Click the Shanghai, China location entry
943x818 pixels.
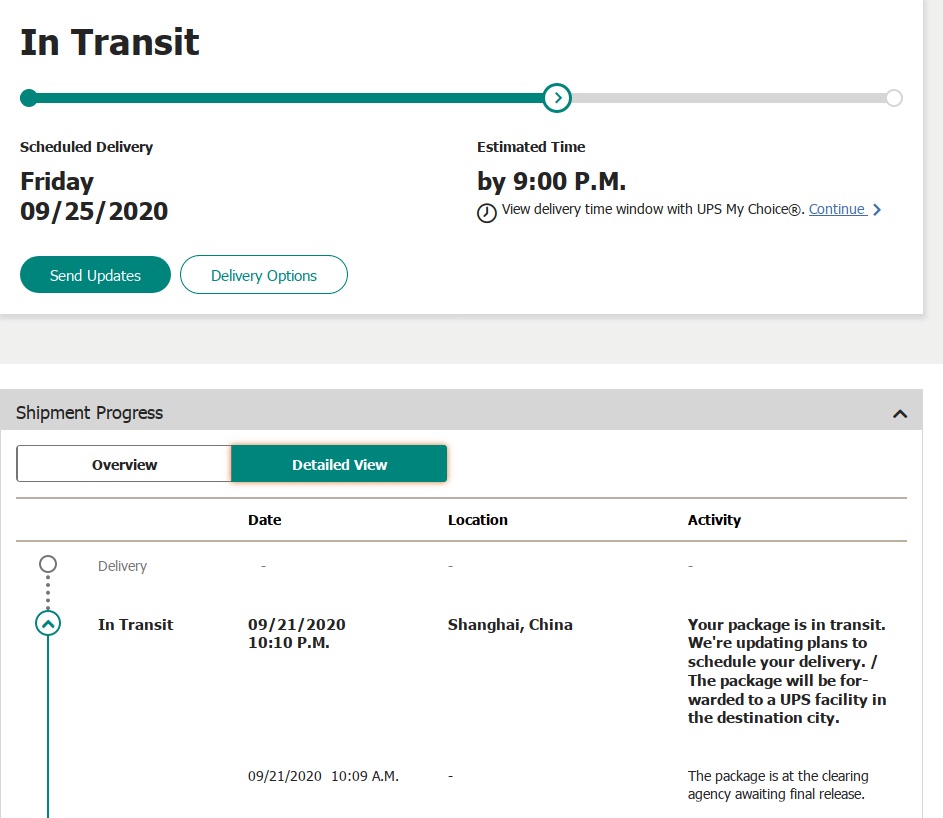pyautogui.click(x=510, y=624)
